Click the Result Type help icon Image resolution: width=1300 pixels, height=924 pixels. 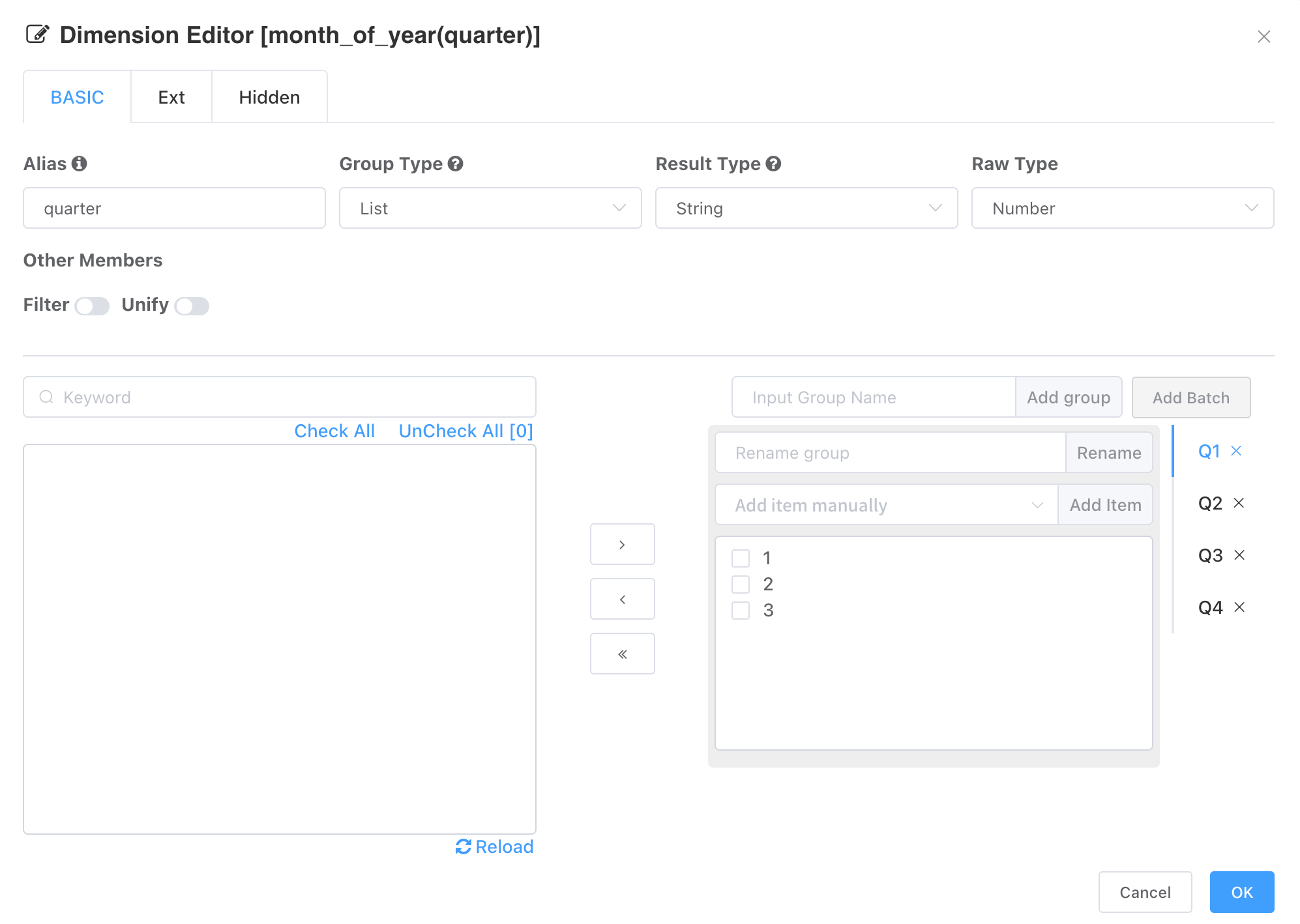click(x=773, y=164)
